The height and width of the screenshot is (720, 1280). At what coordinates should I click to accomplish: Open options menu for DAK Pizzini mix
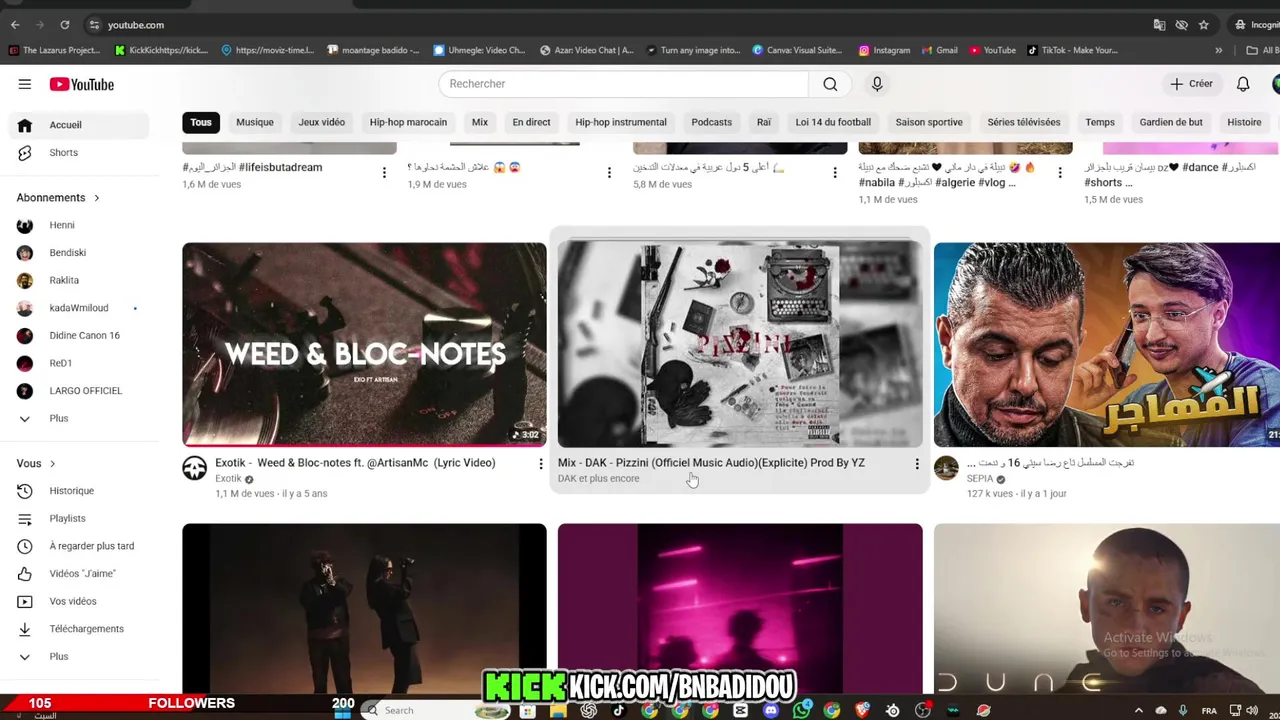click(917, 464)
